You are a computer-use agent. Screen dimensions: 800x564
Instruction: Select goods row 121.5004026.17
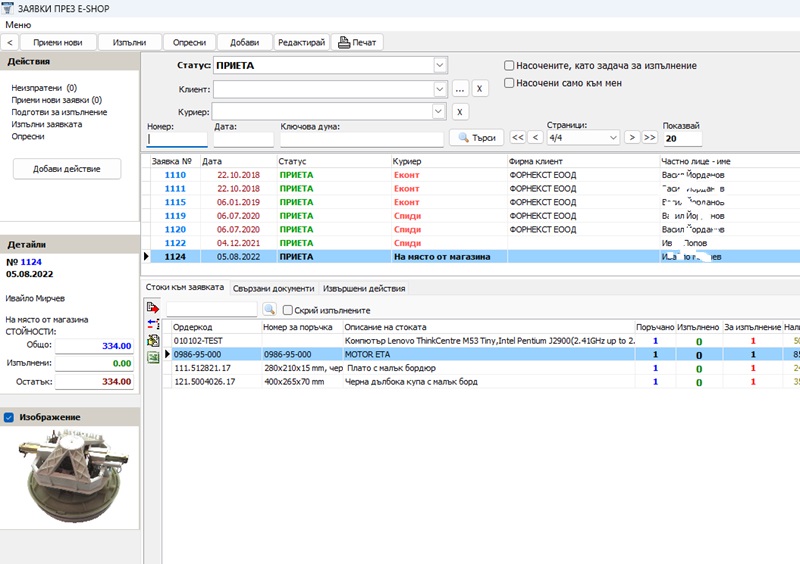coord(481,382)
